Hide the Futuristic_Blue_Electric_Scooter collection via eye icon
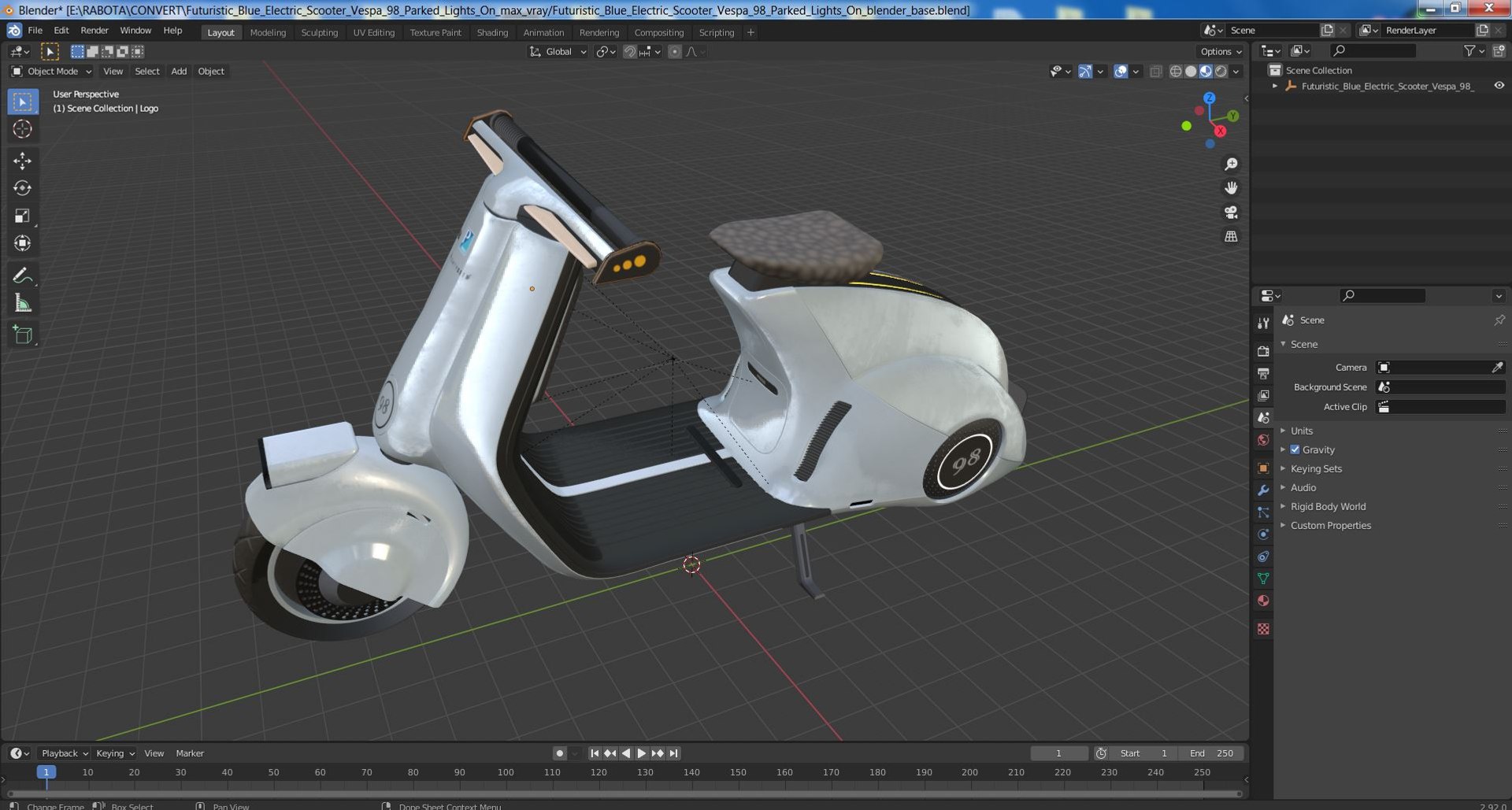The height and width of the screenshot is (810, 1512). tap(1499, 86)
